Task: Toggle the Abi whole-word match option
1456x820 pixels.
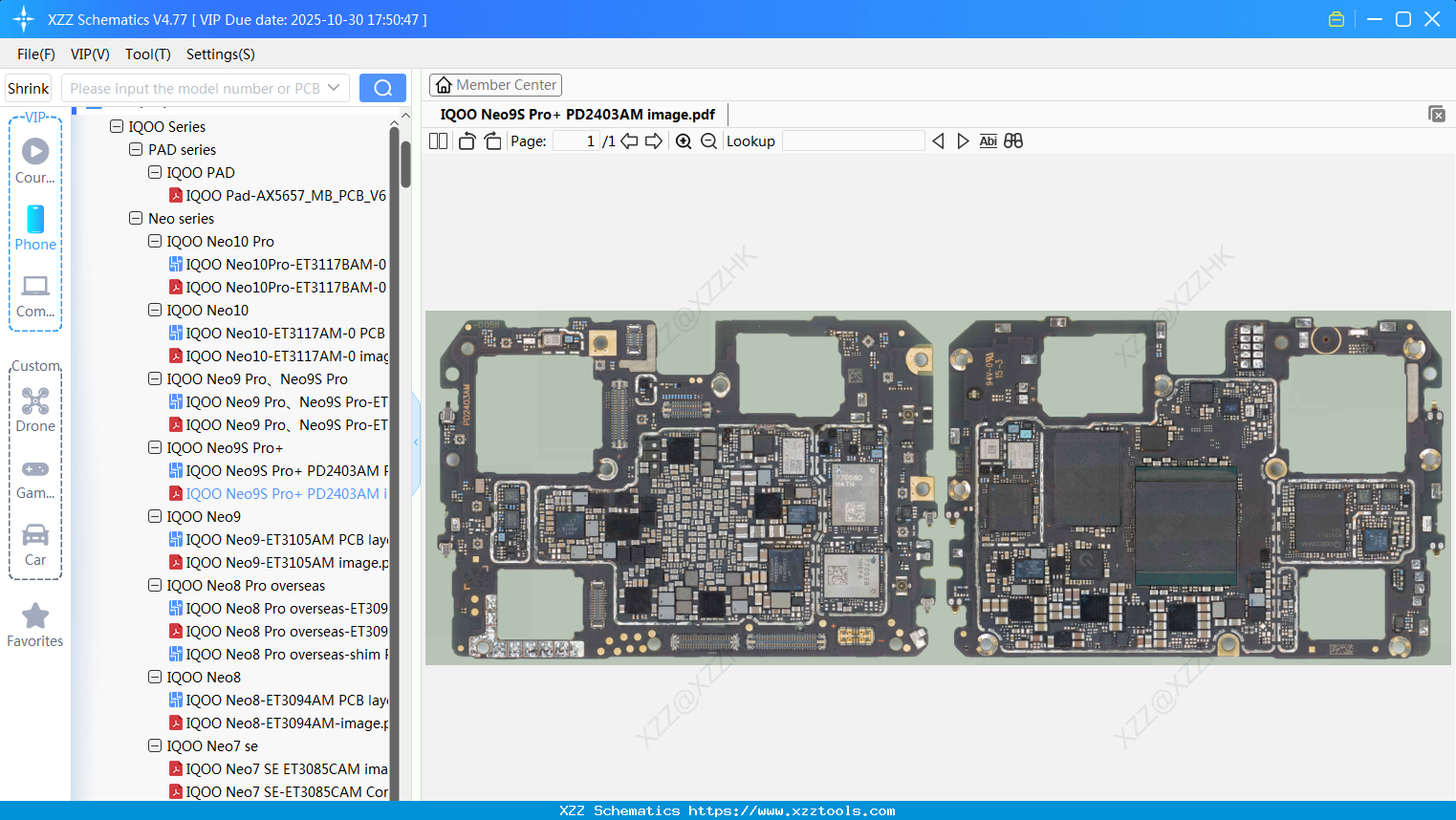Action: (989, 141)
